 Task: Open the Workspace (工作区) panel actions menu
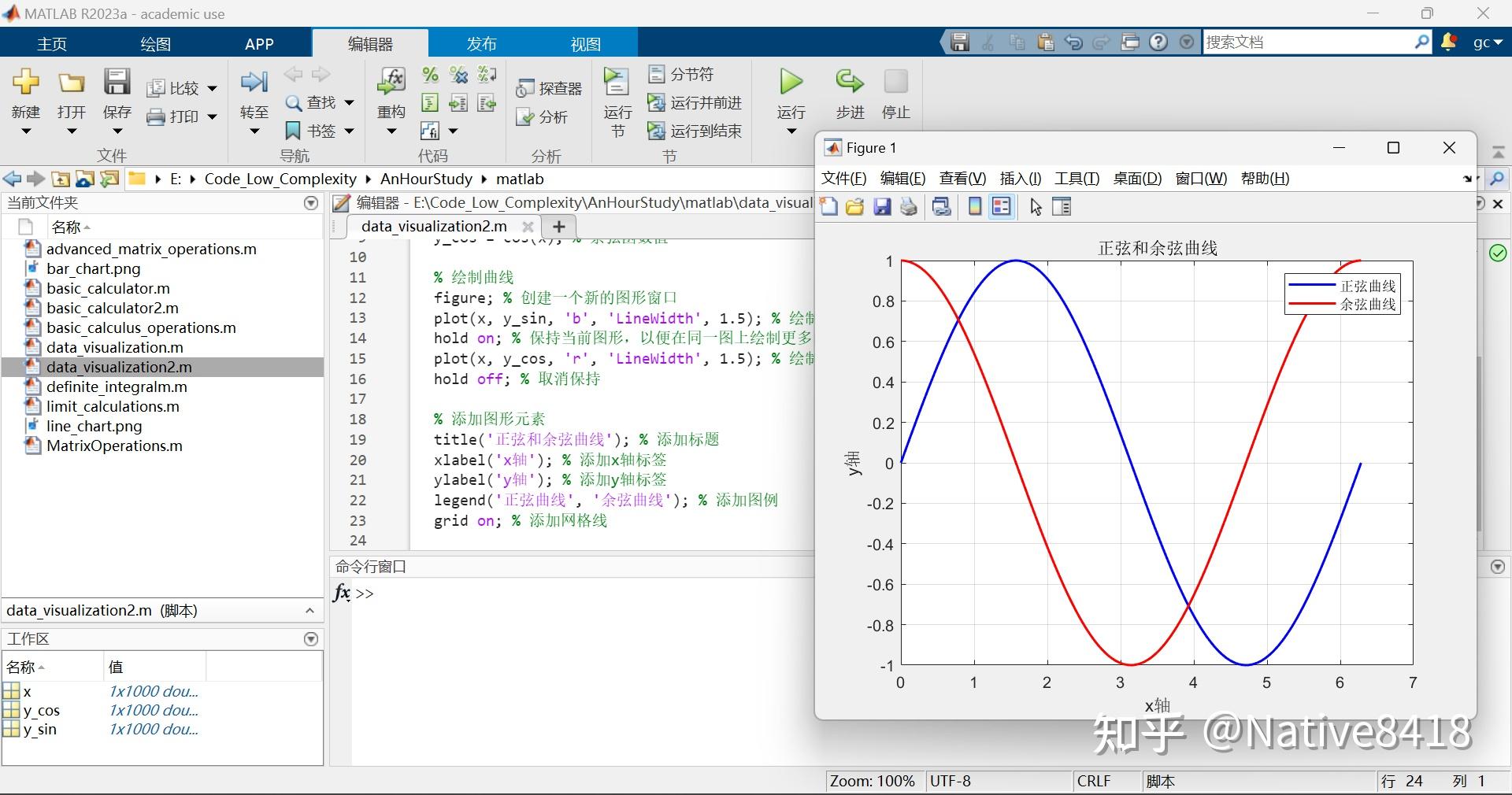(311, 639)
